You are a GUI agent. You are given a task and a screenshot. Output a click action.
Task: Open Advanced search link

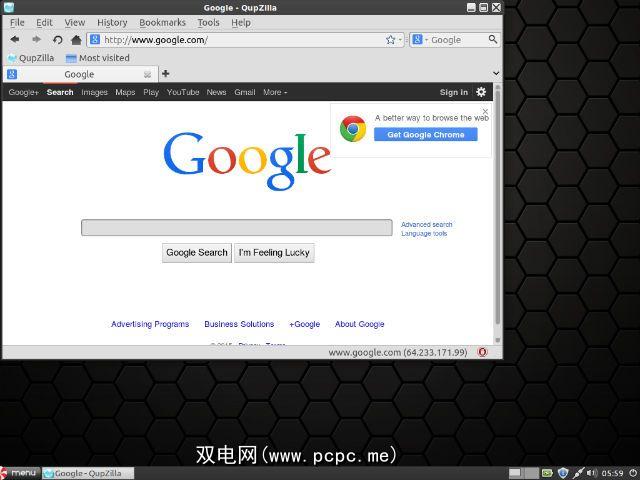427,224
